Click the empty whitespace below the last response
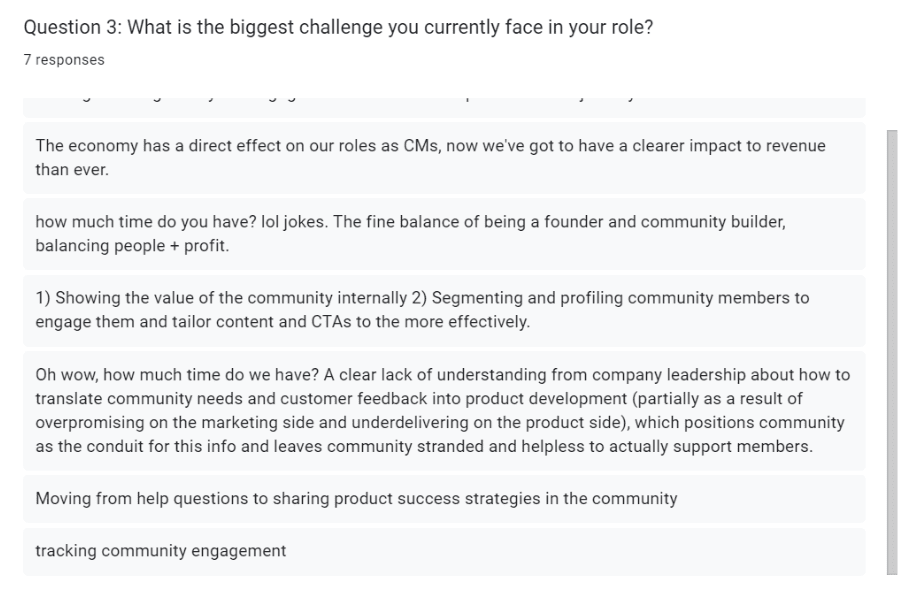 [x=440, y=583]
